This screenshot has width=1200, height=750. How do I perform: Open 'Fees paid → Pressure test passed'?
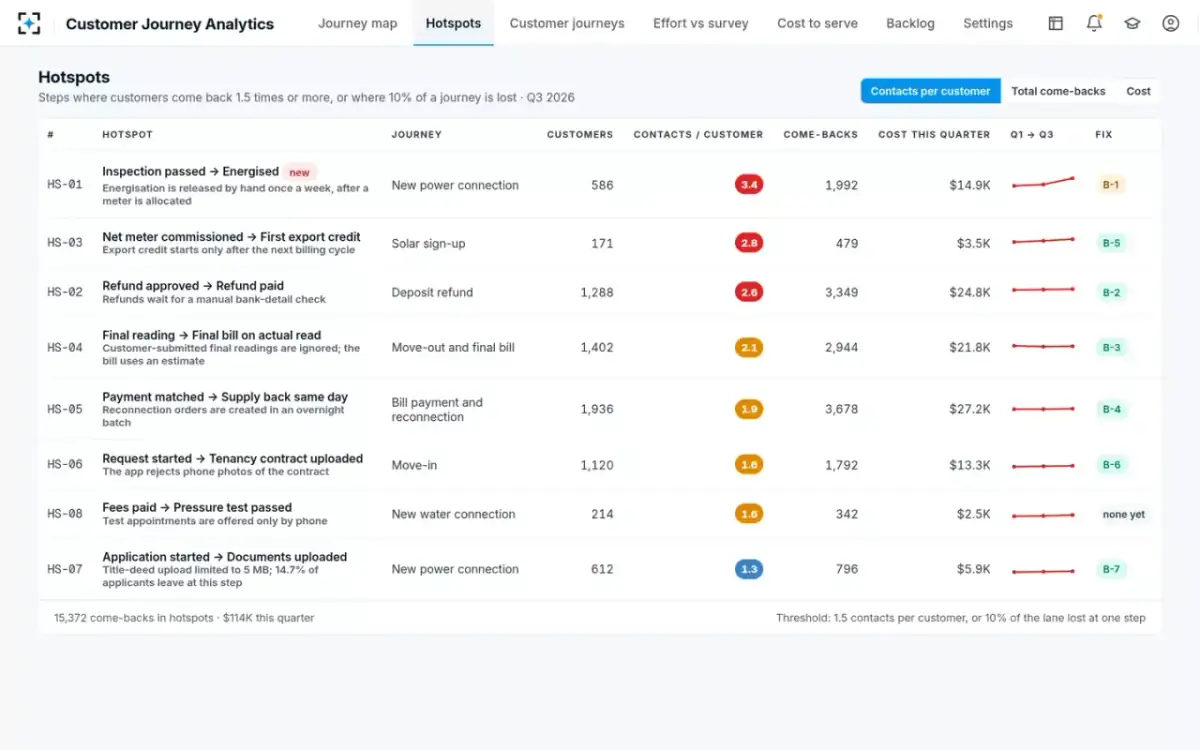point(197,508)
